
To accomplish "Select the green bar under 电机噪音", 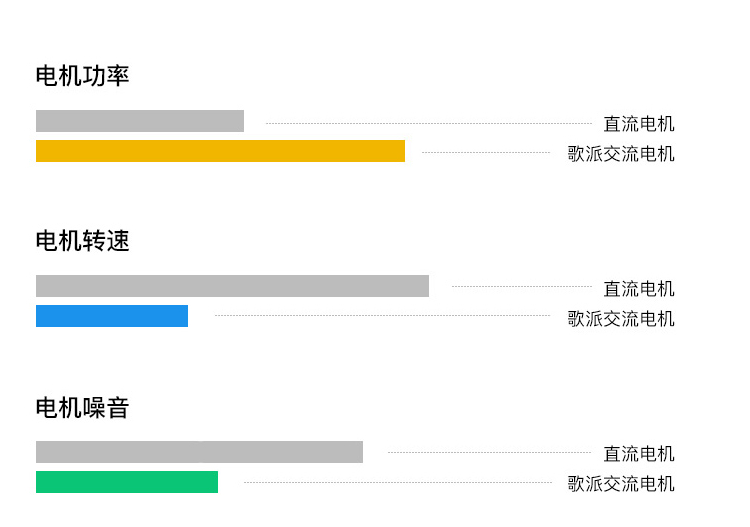I will click(127, 482).
